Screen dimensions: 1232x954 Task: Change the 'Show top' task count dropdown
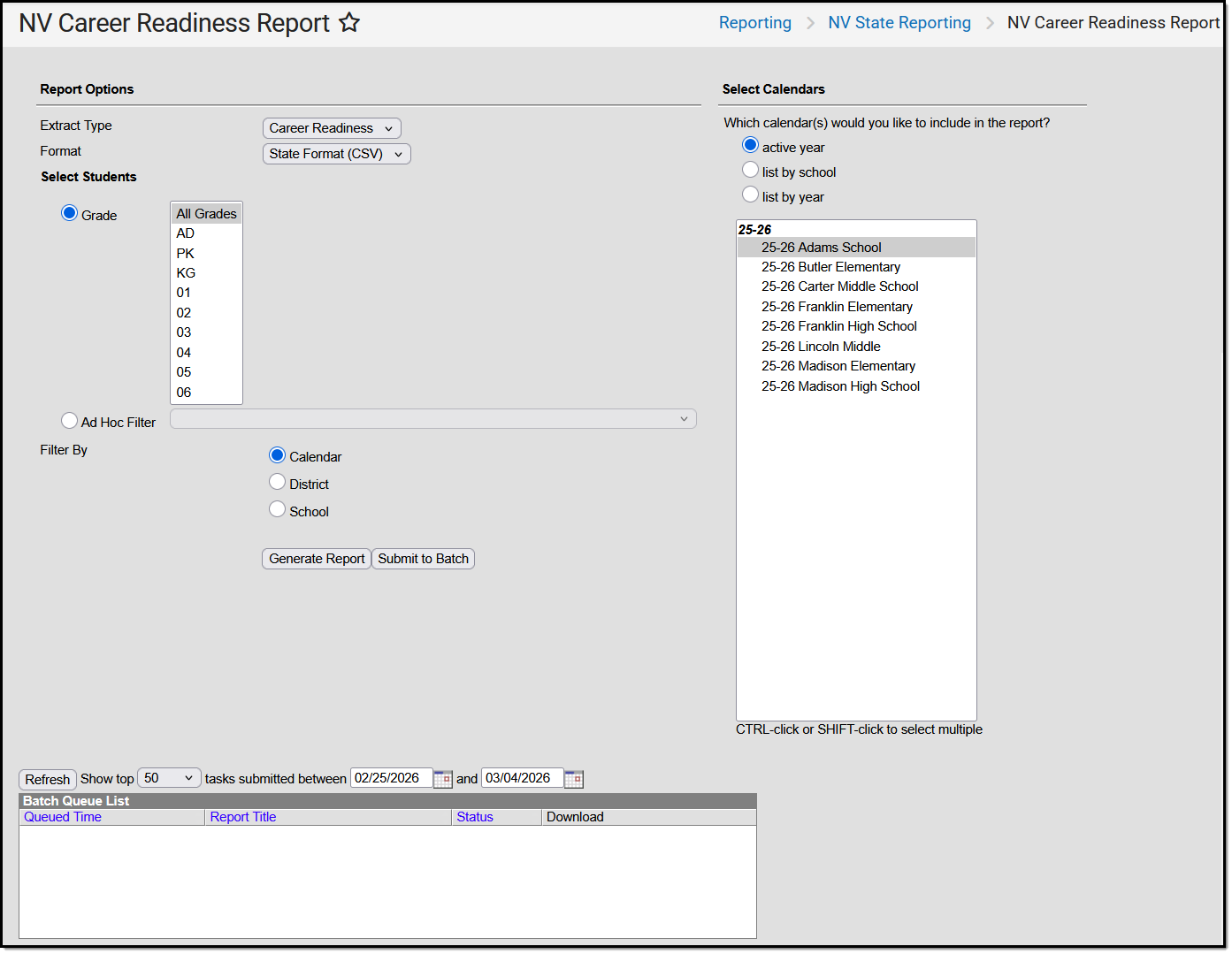click(168, 777)
